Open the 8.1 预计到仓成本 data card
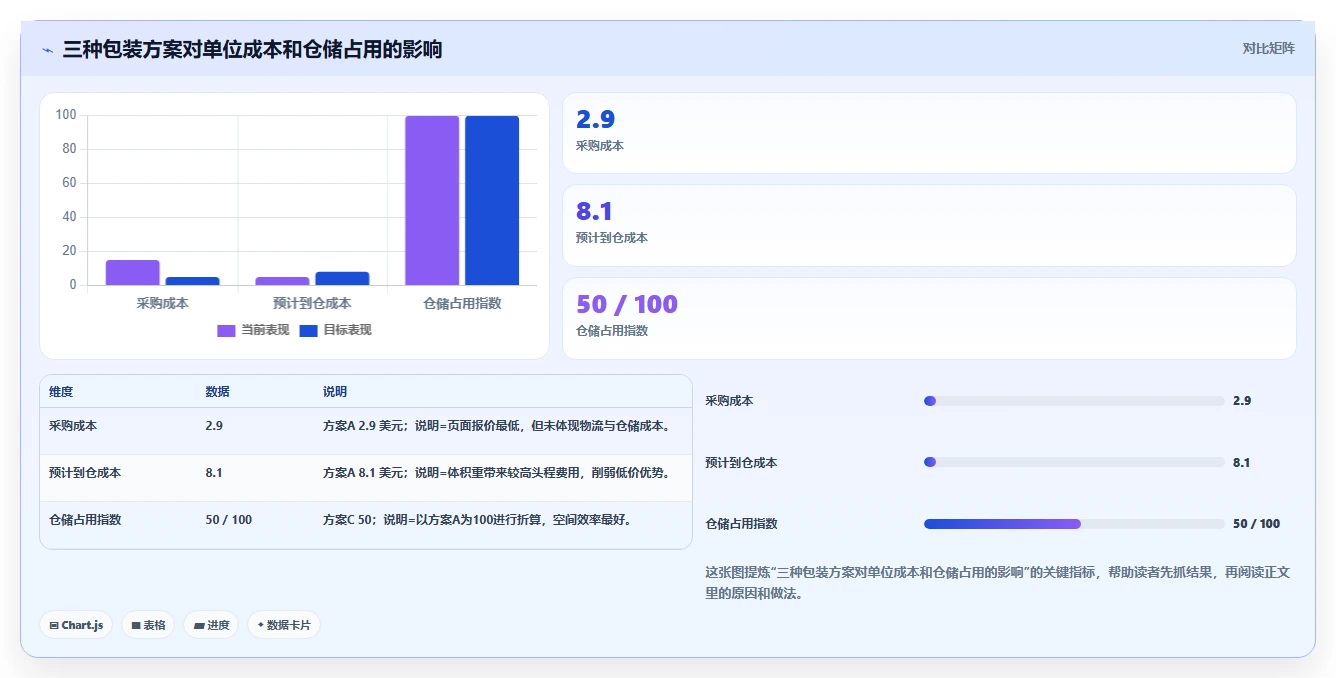The width and height of the screenshot is (1336, 678). [929, 225]
